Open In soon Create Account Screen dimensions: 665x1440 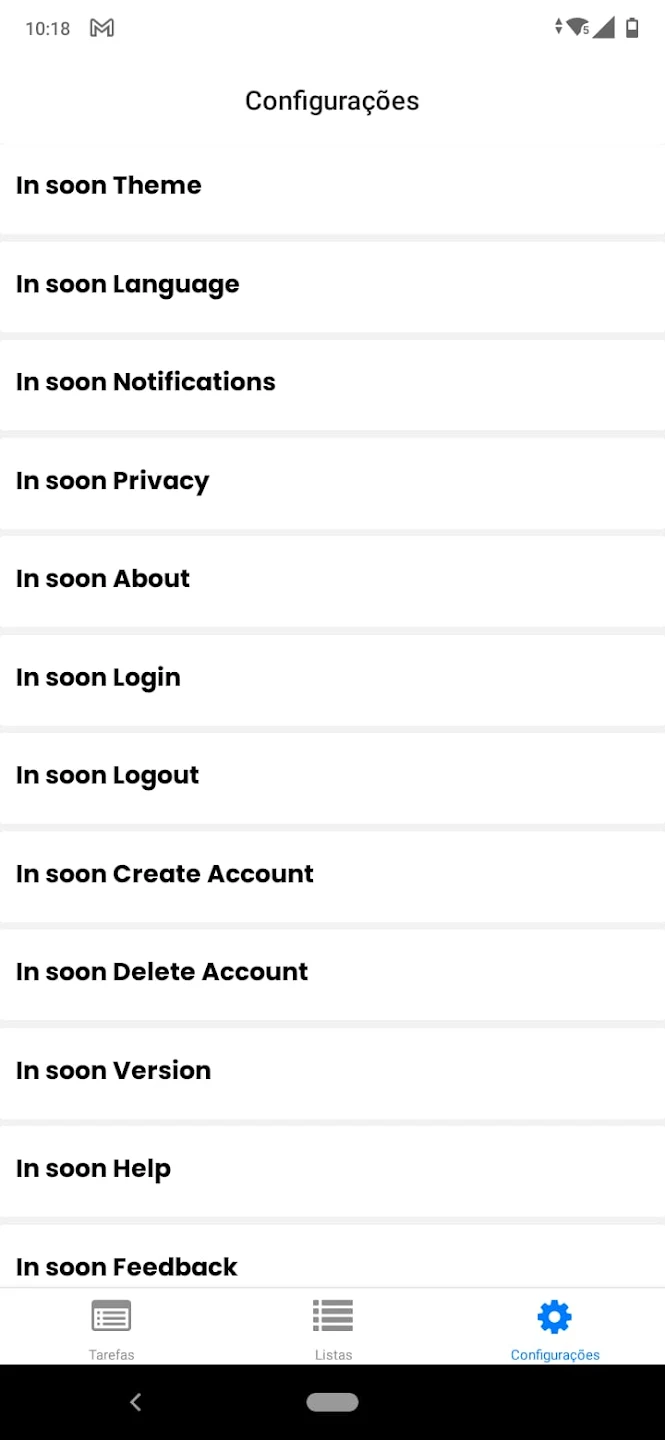click(332, 874)
